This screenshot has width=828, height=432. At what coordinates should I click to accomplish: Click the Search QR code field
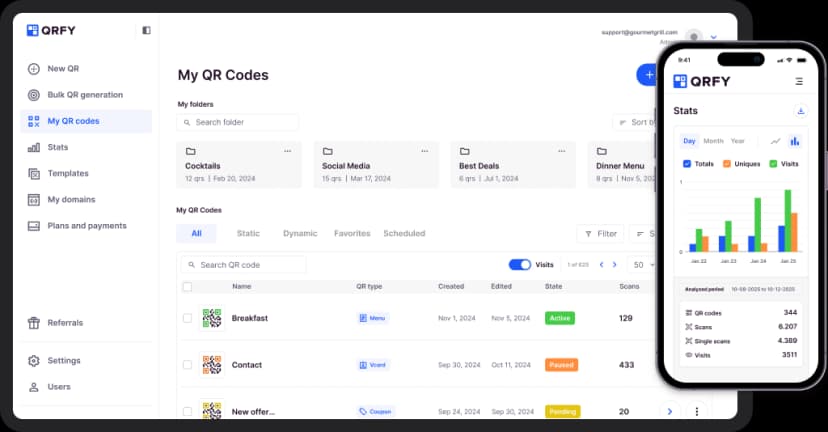[x=243, y=265]
